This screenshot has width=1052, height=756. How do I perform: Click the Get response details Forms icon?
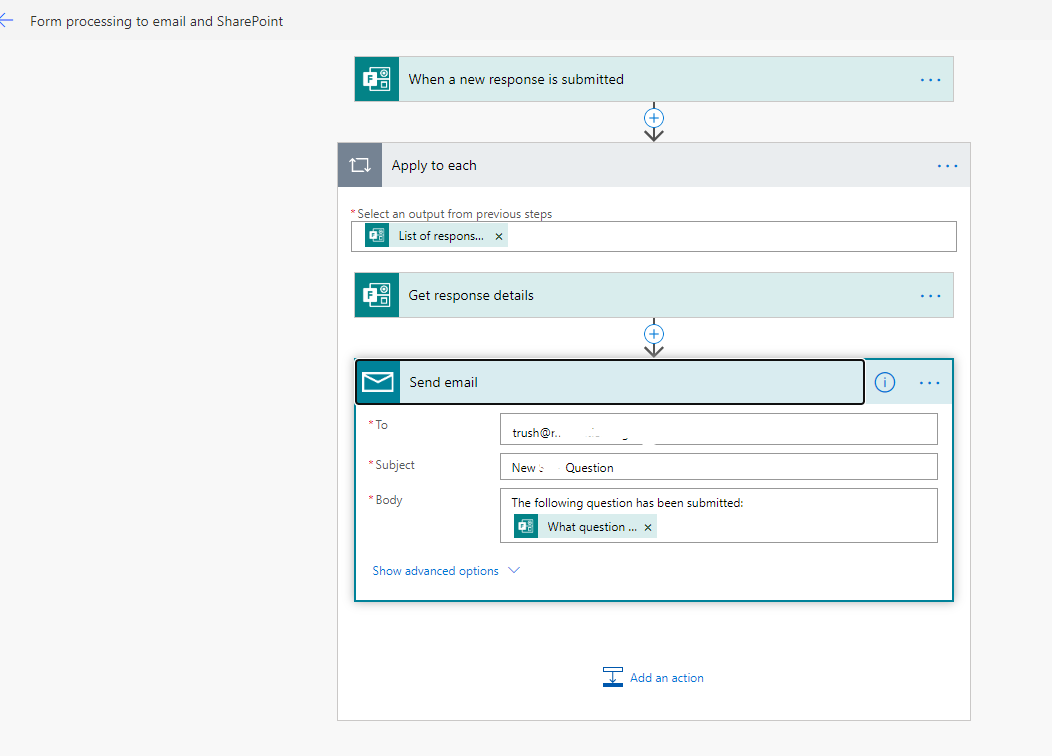tap(376, 294)
